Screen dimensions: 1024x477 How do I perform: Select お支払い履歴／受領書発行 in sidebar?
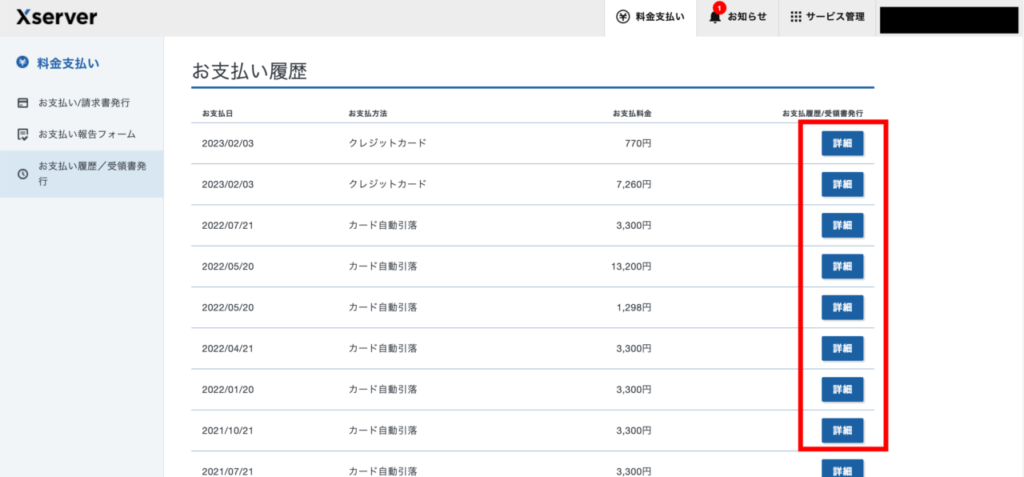tap(82, 174)
